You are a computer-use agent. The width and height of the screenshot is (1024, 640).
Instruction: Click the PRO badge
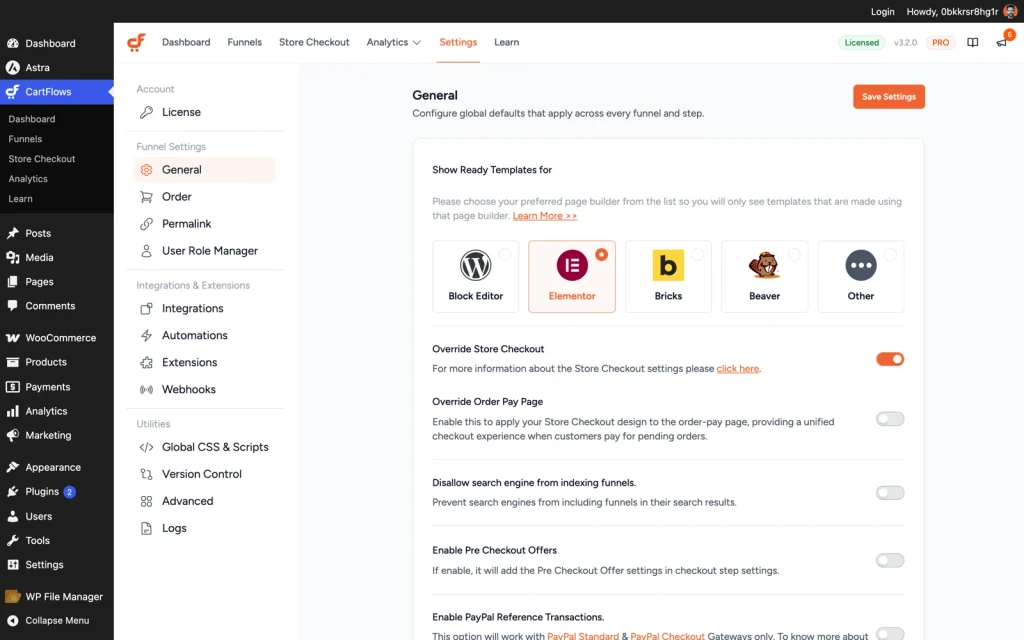(x=940, y=42)
